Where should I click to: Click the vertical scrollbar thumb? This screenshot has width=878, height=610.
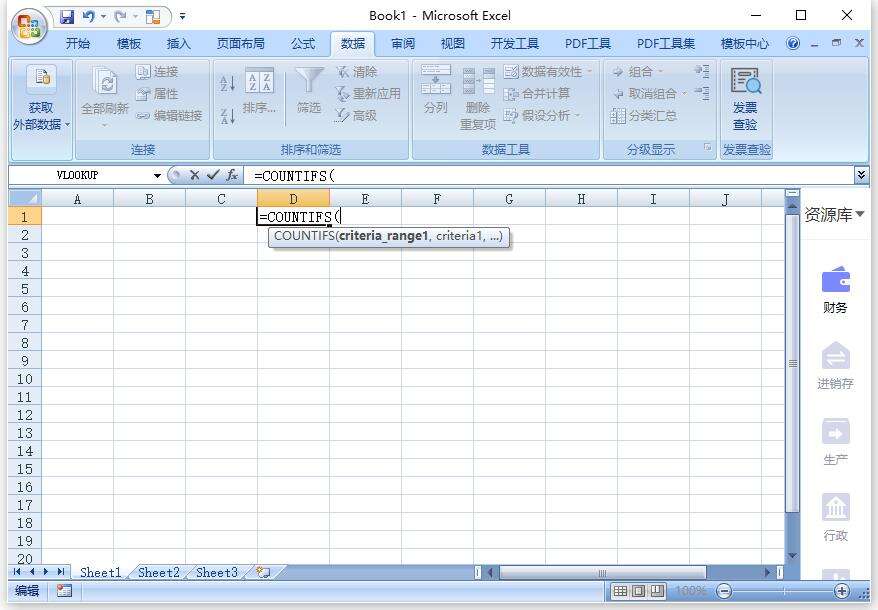(792, 364)
